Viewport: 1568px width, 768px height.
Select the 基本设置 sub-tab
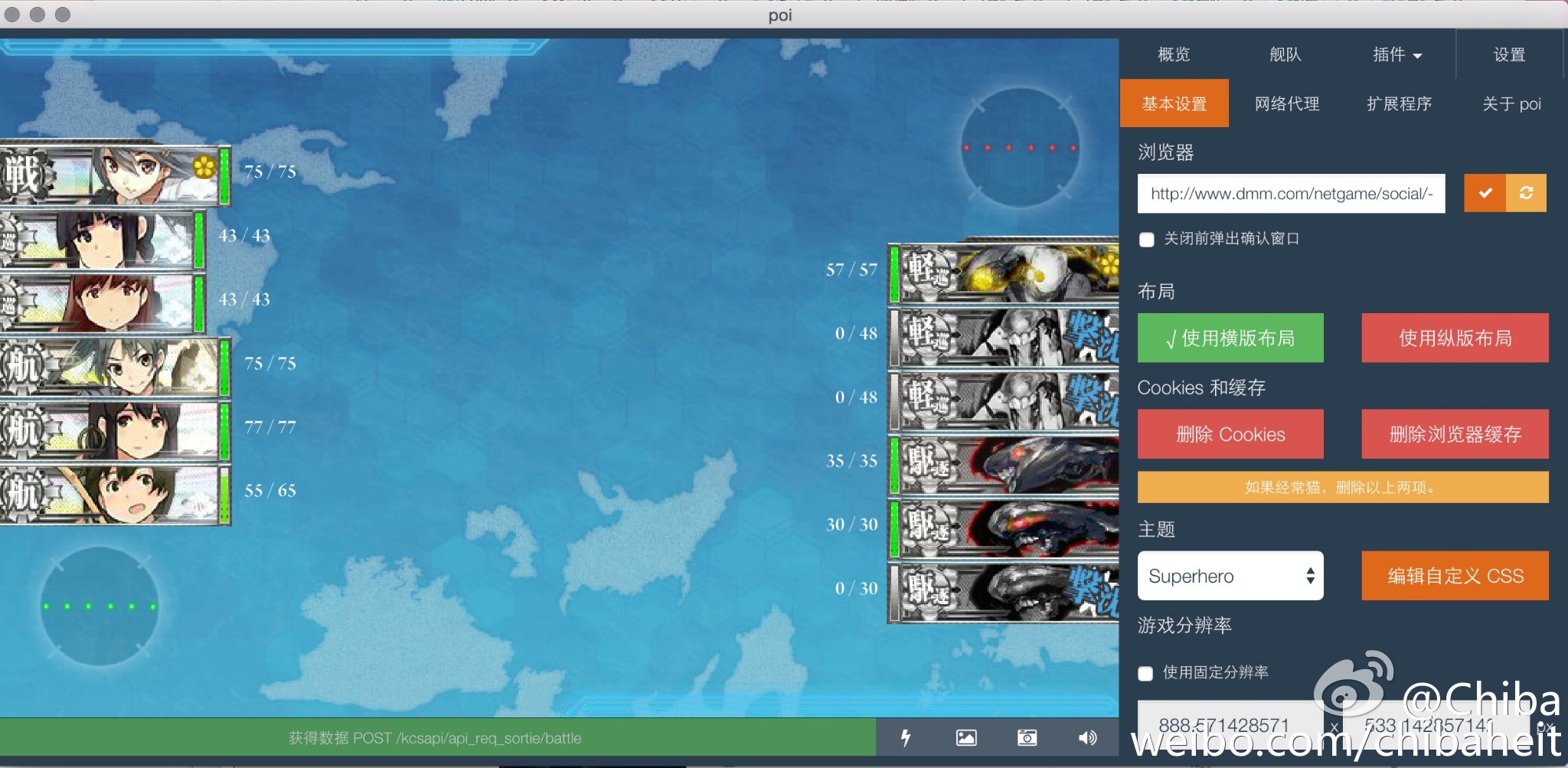point(1174,103)
